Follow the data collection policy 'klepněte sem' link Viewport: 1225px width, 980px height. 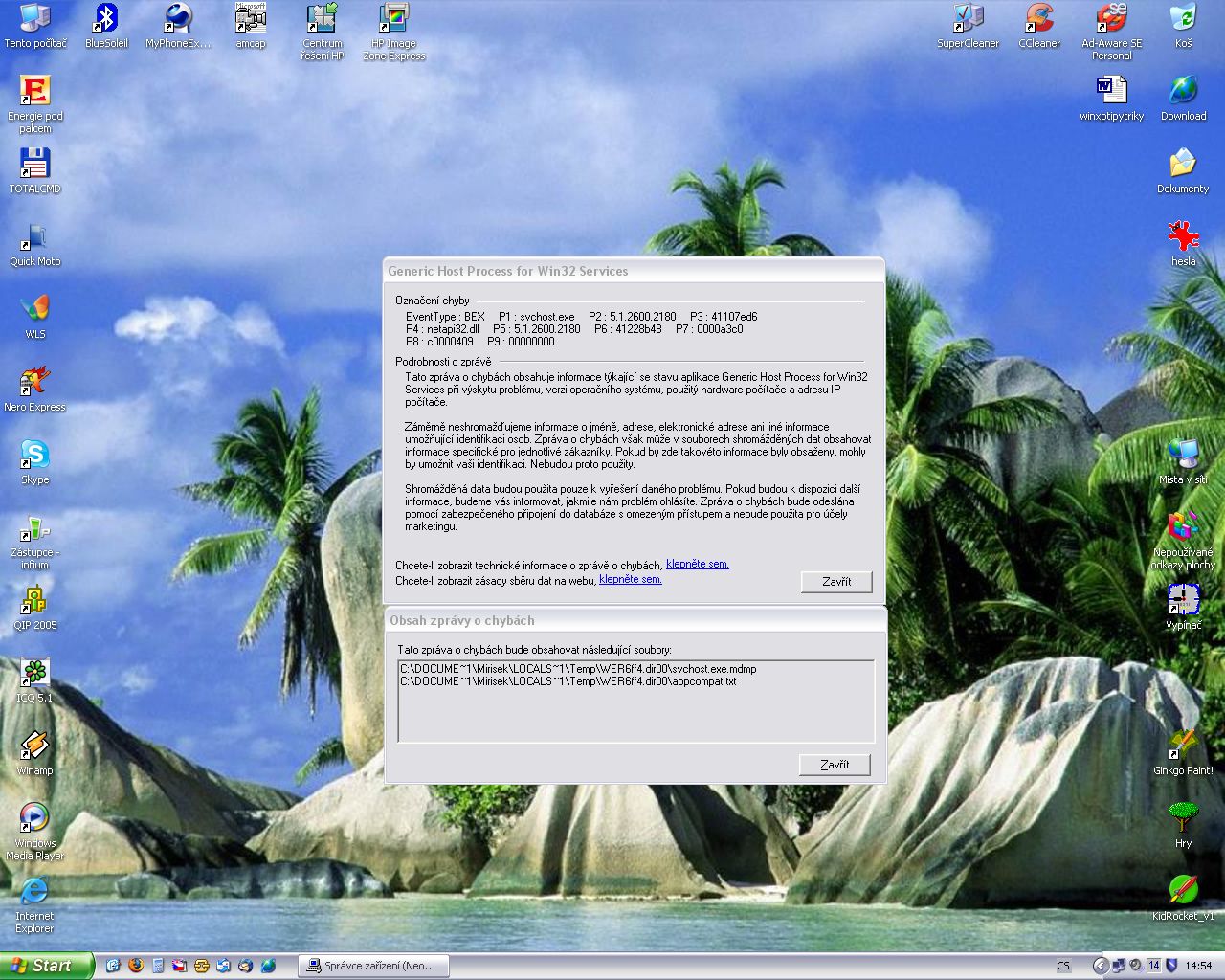pyautogui.click(x=630, y=580)
